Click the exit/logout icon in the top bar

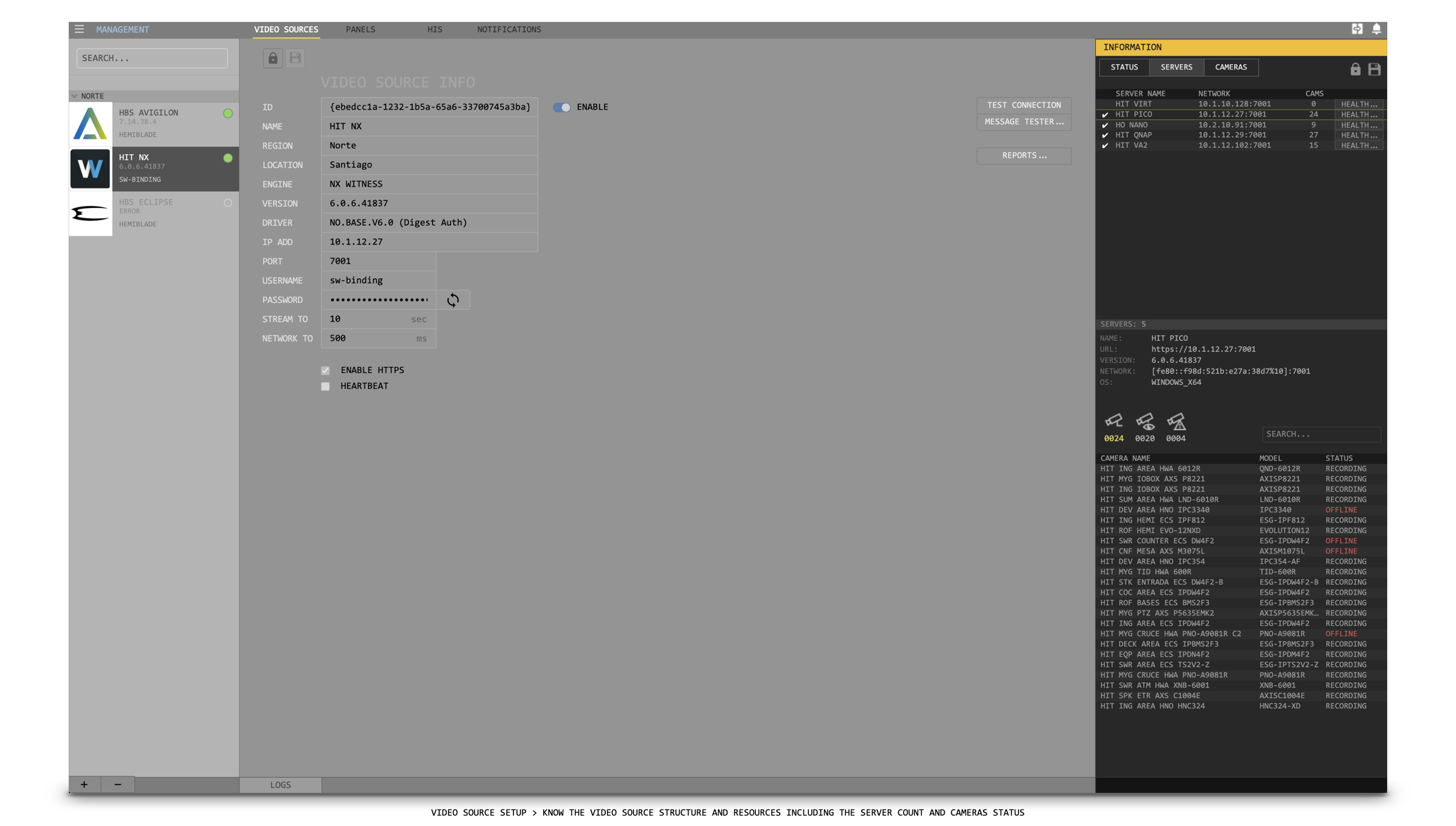[x=1357, y=29]
